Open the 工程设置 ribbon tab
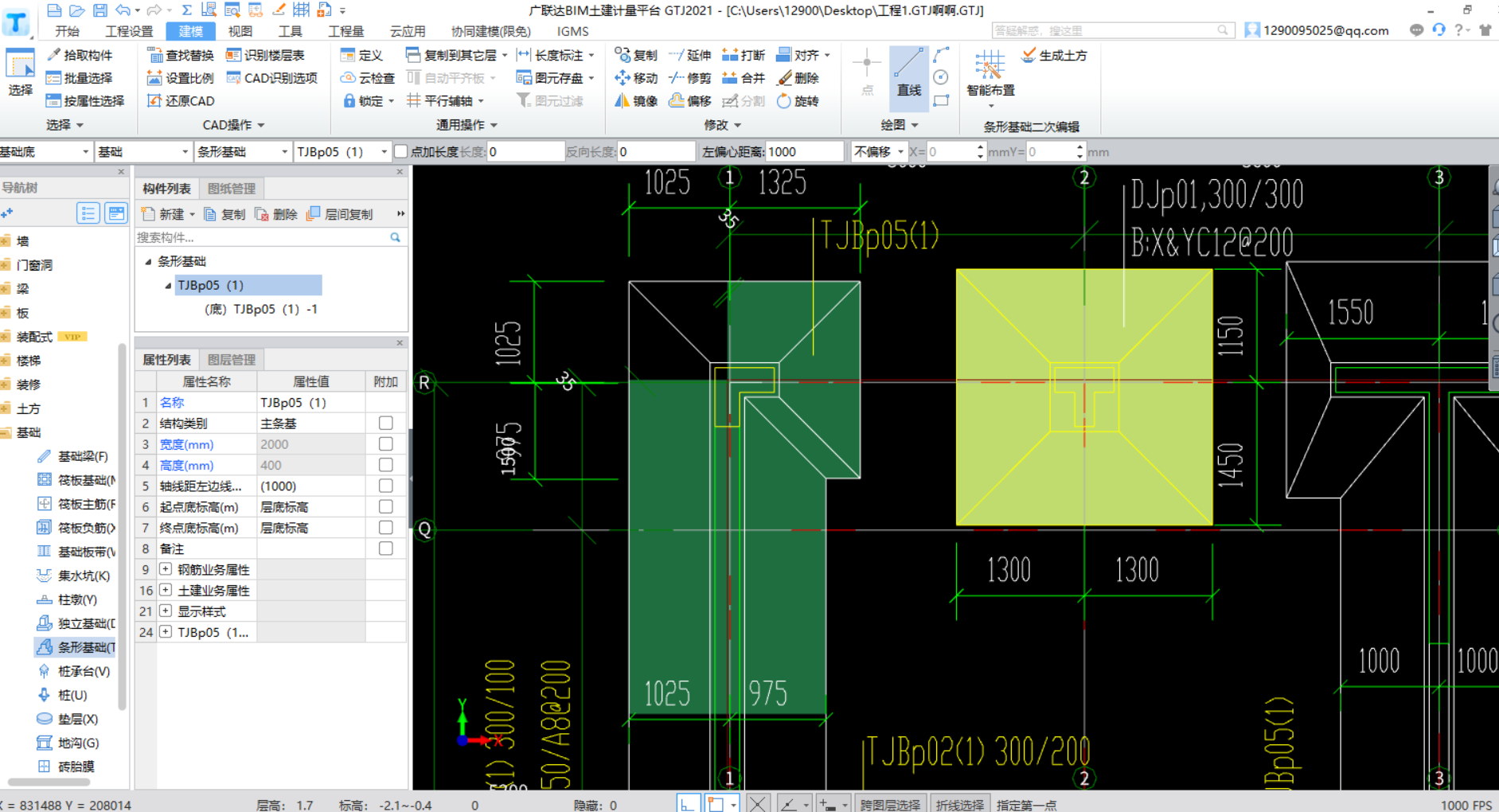The image size is (1499, 812). (129, 31)
